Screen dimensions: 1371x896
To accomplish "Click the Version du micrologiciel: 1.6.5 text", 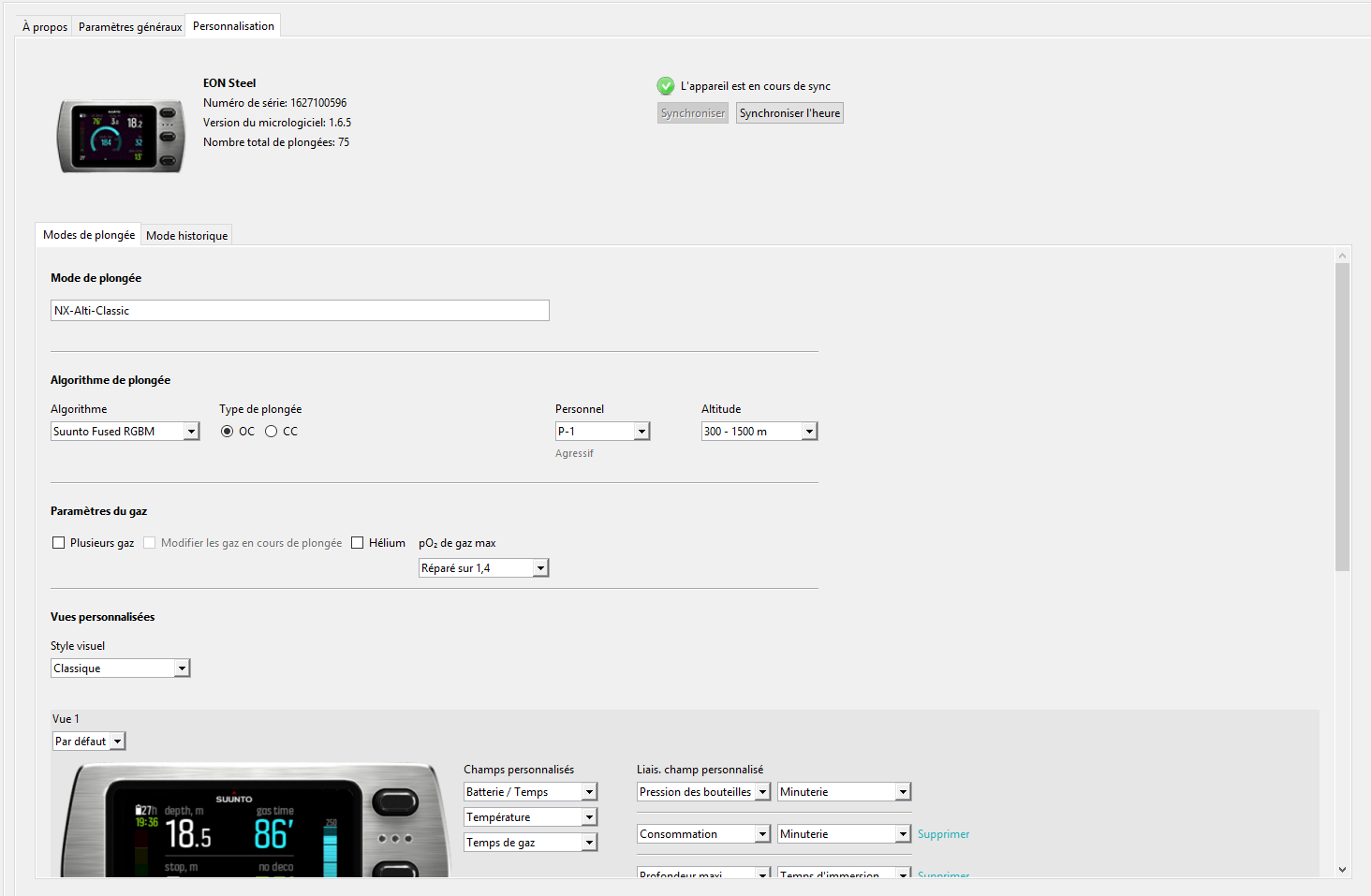I will click(277, 123).
